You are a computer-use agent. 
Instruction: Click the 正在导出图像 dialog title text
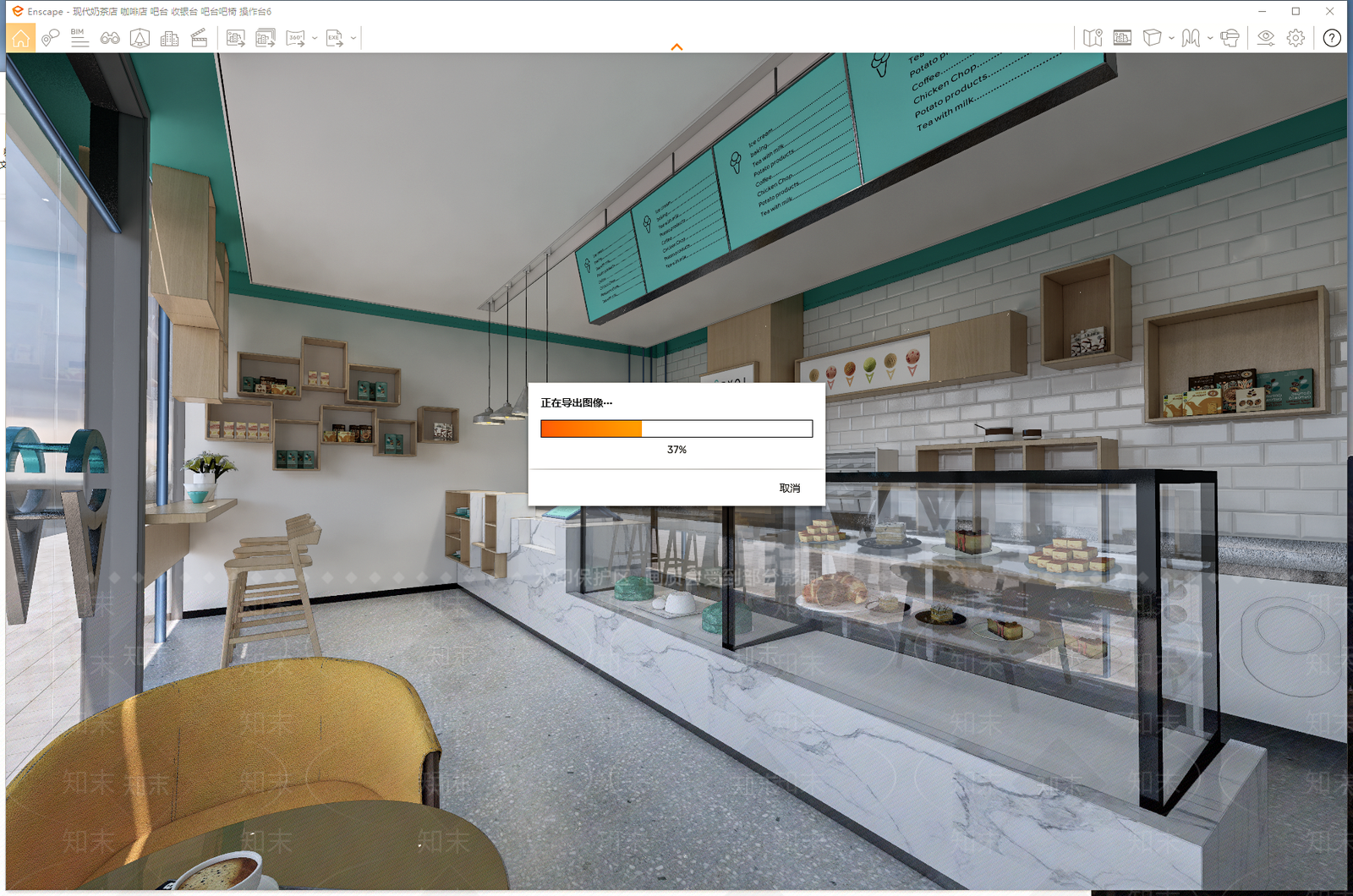pyautogui.click(x=577, y=403)
